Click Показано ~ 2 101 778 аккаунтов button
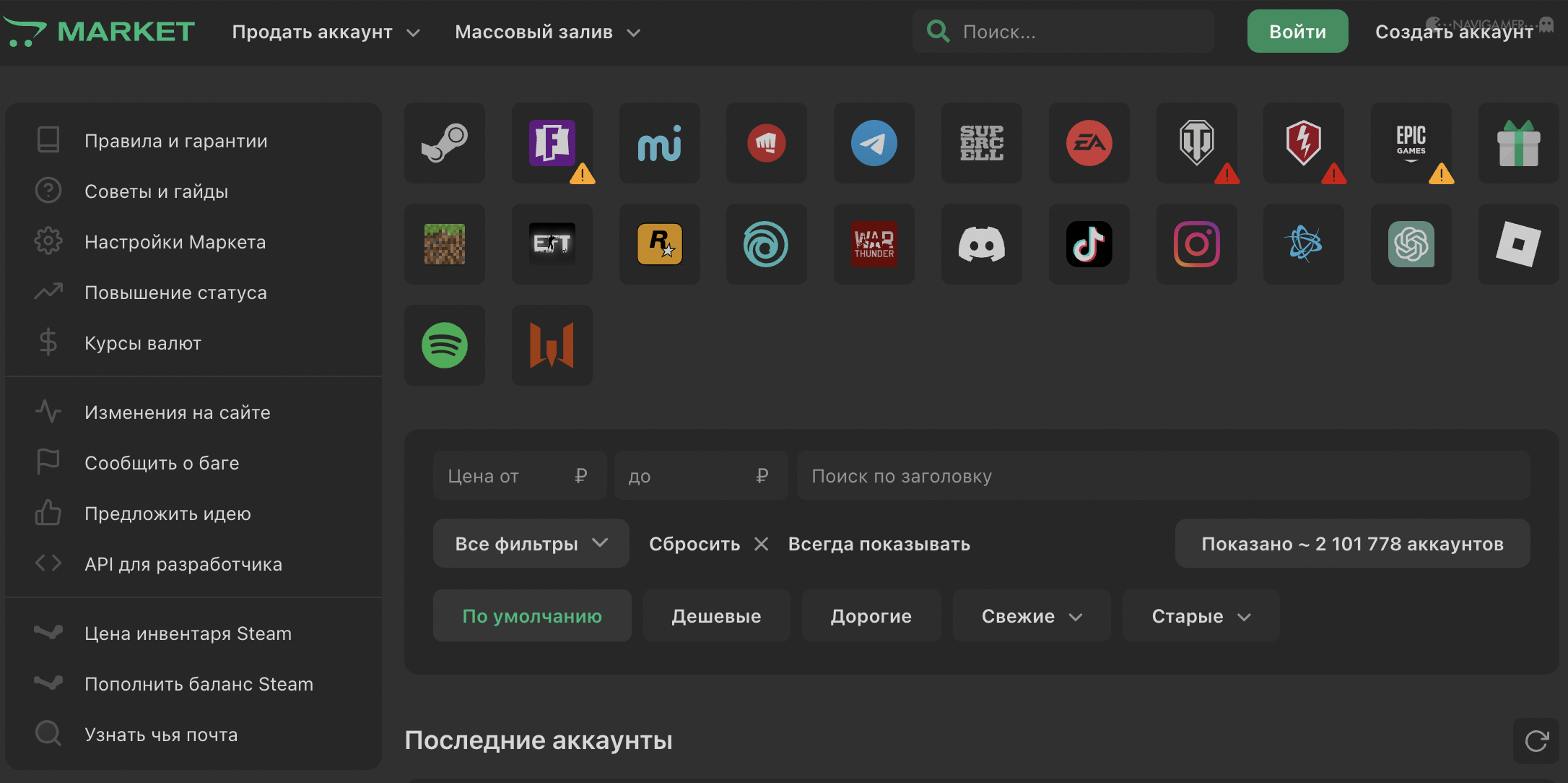 click(1352, 543)
